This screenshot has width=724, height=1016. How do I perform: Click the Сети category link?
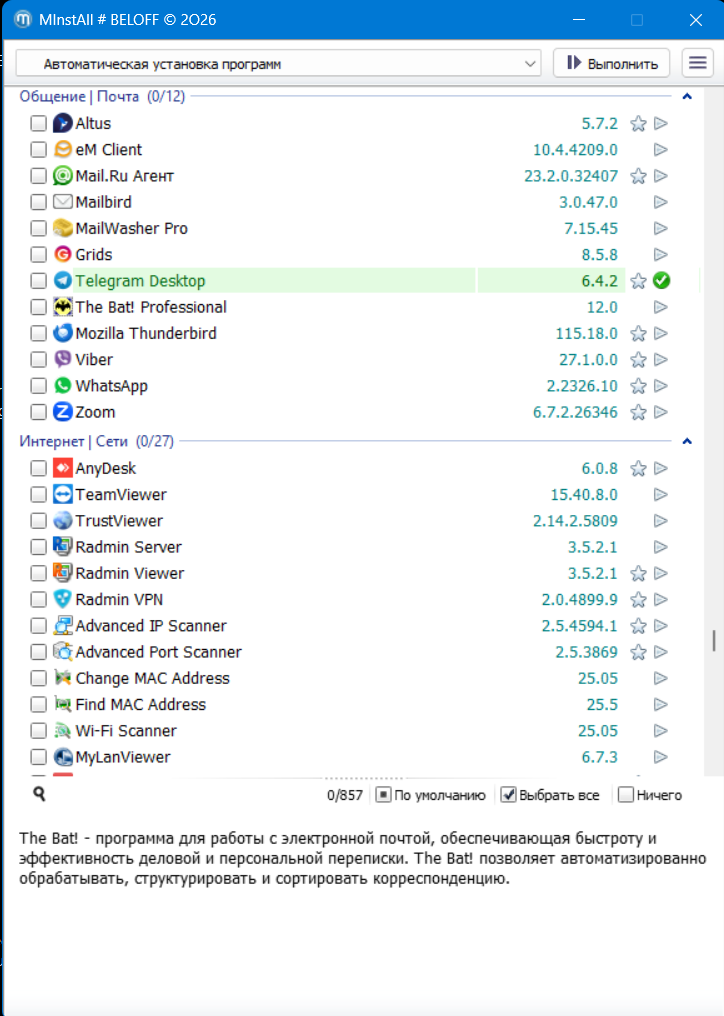[112, 441]
